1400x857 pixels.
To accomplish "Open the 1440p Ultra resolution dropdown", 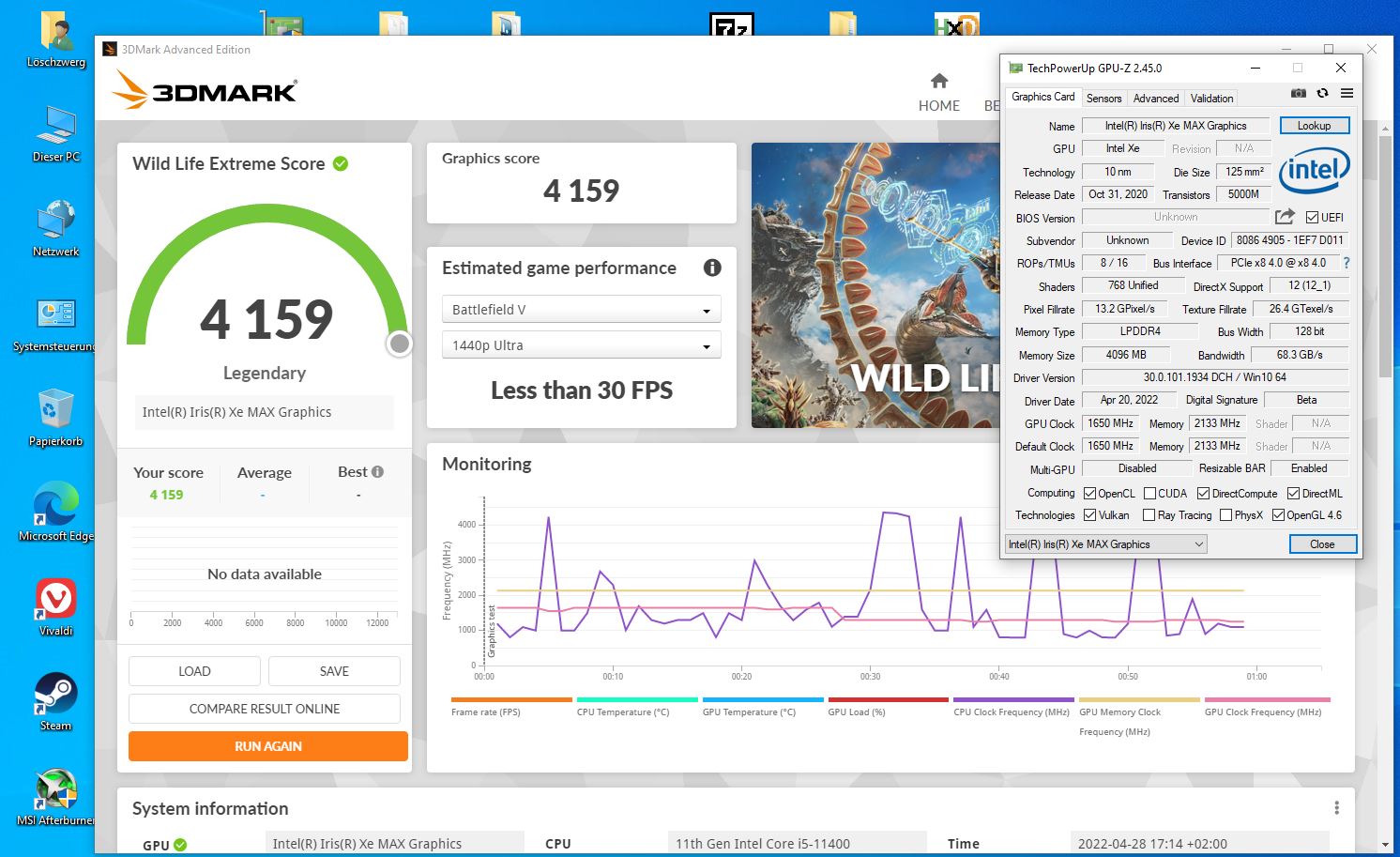I will [581, 345].
